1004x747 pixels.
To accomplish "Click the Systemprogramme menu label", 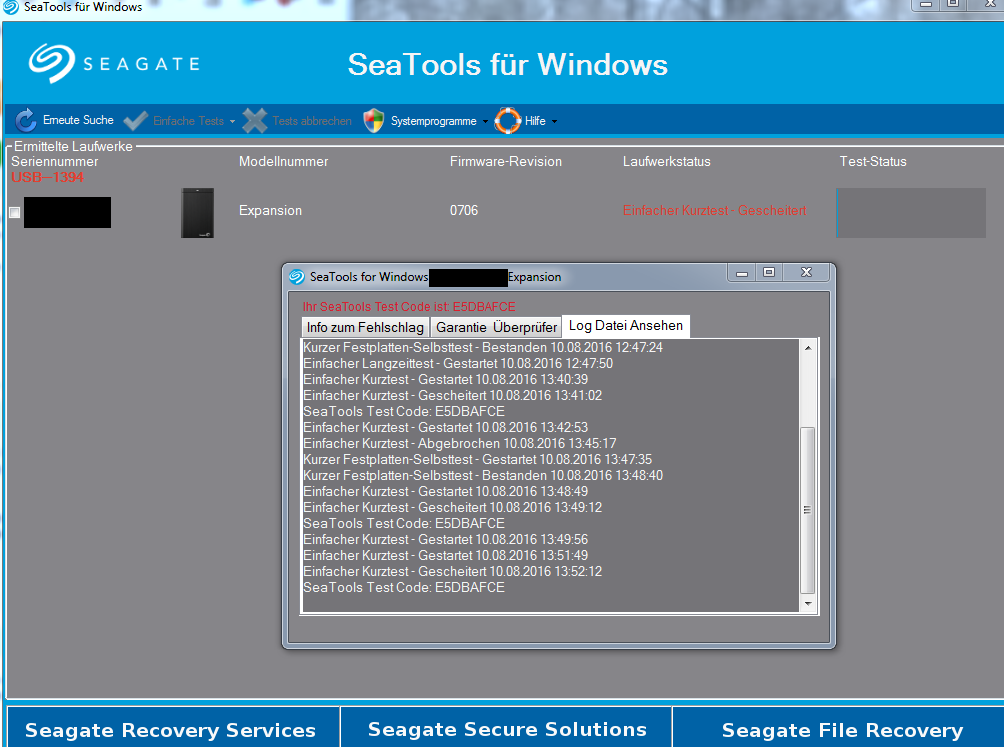I will pos(433,121).
